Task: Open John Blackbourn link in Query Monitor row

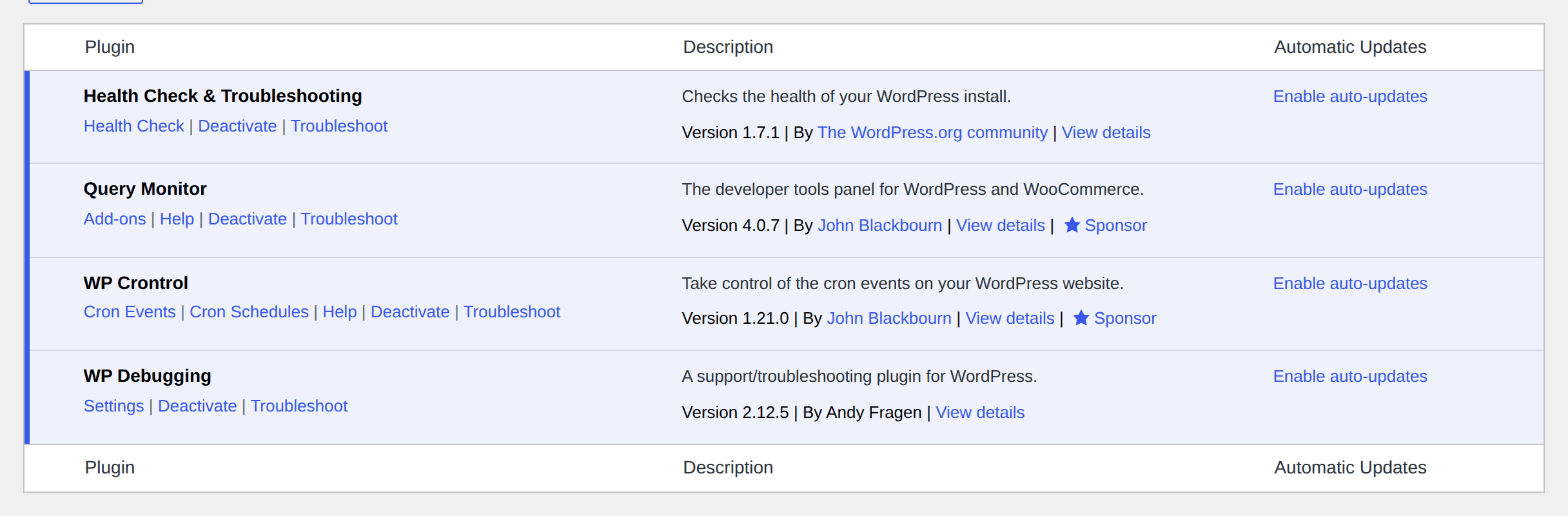Action: click(x=879, y=225)
